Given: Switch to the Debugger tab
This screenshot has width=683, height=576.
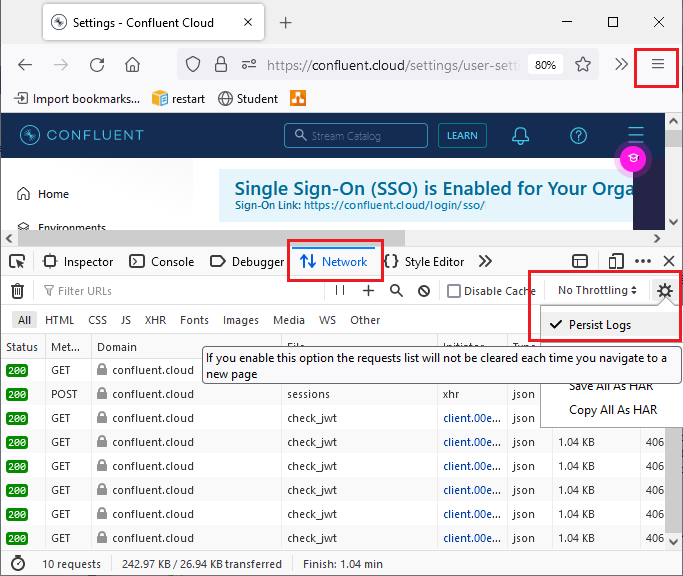Looking at the screenshot, I should 247,261.
